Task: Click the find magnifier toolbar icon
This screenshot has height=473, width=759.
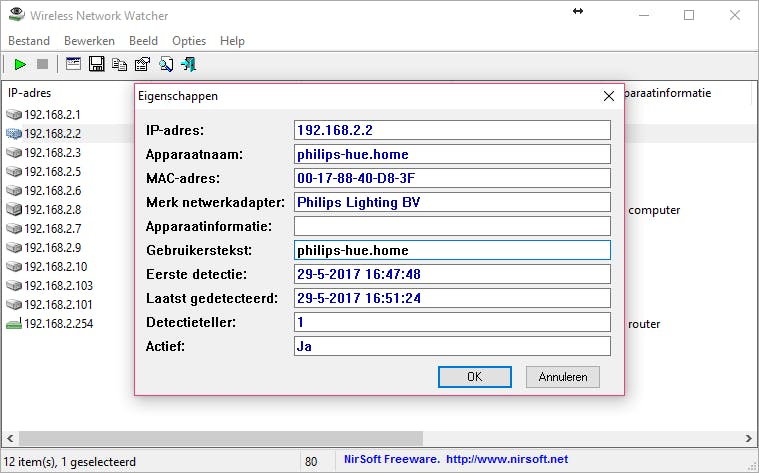Action: (x=166, y=64)
